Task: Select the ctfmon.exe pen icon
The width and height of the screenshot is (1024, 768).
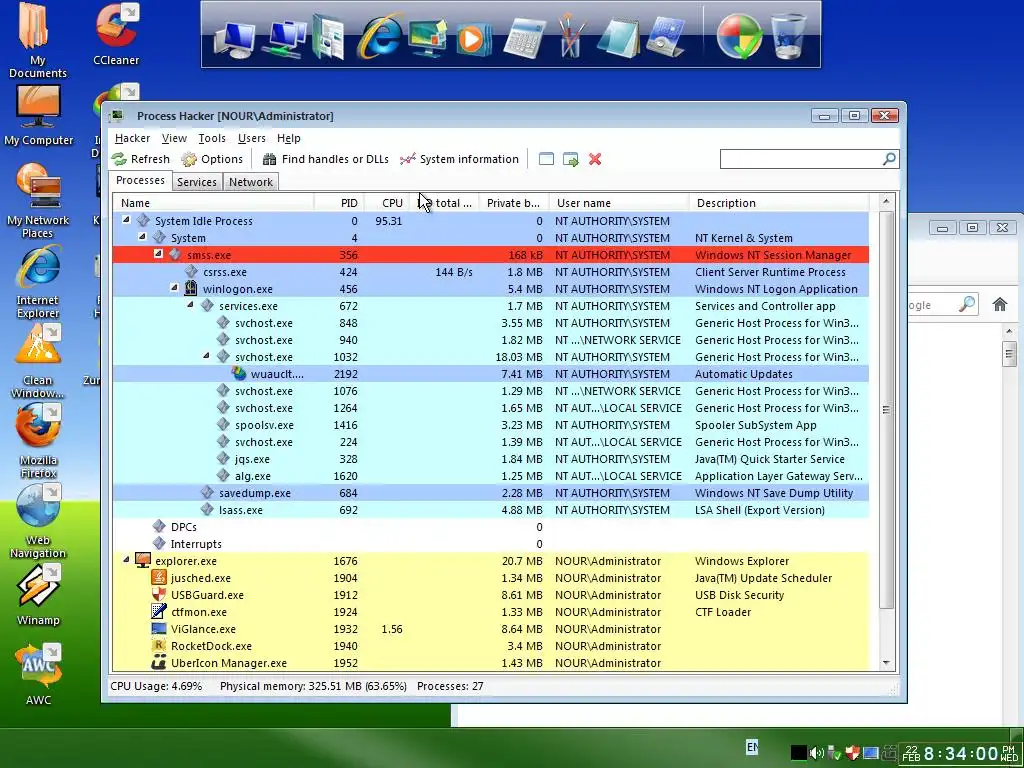Action: click(159, 611)
